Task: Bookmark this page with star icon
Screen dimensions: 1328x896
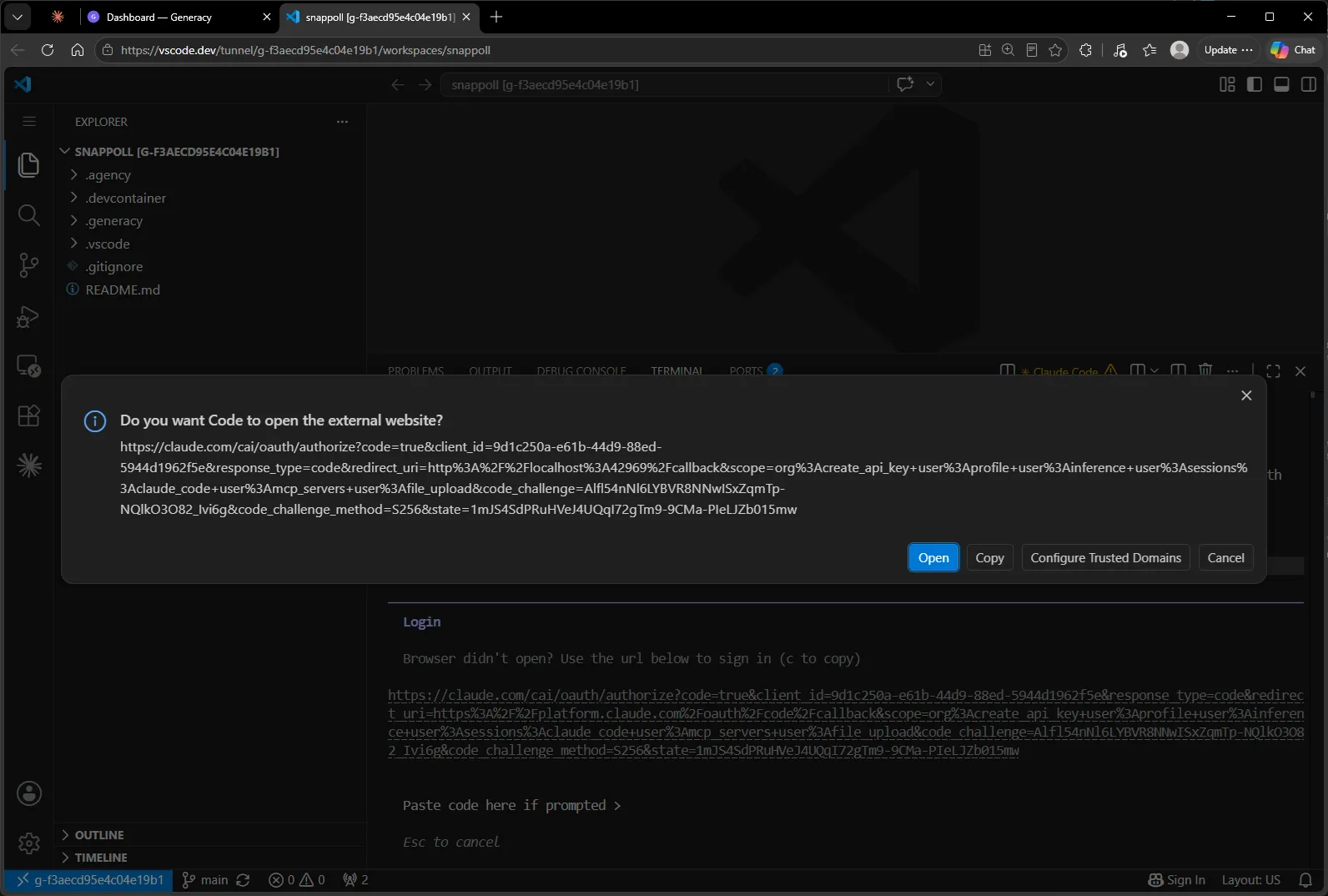Action: tap(1055, 50)
